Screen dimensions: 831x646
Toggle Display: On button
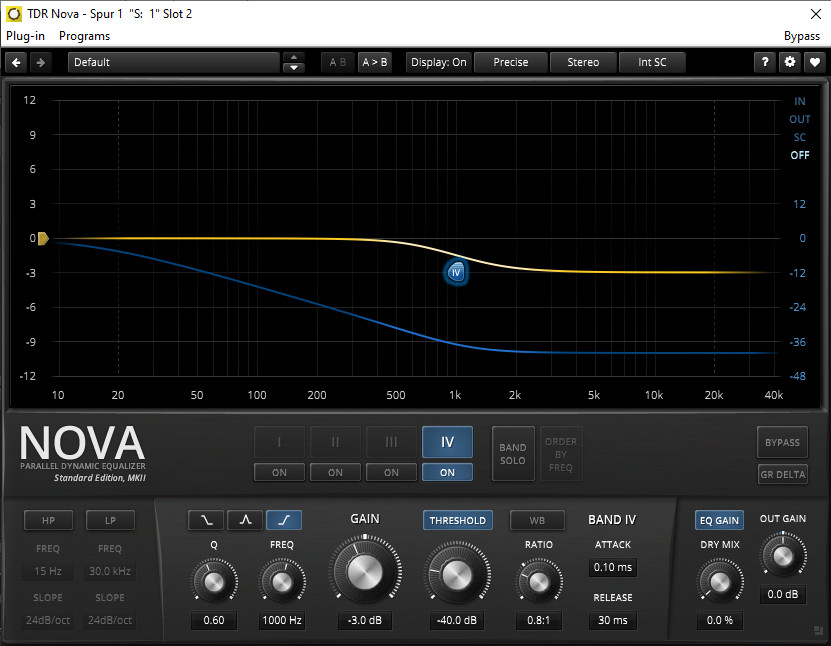pos(438,63)
